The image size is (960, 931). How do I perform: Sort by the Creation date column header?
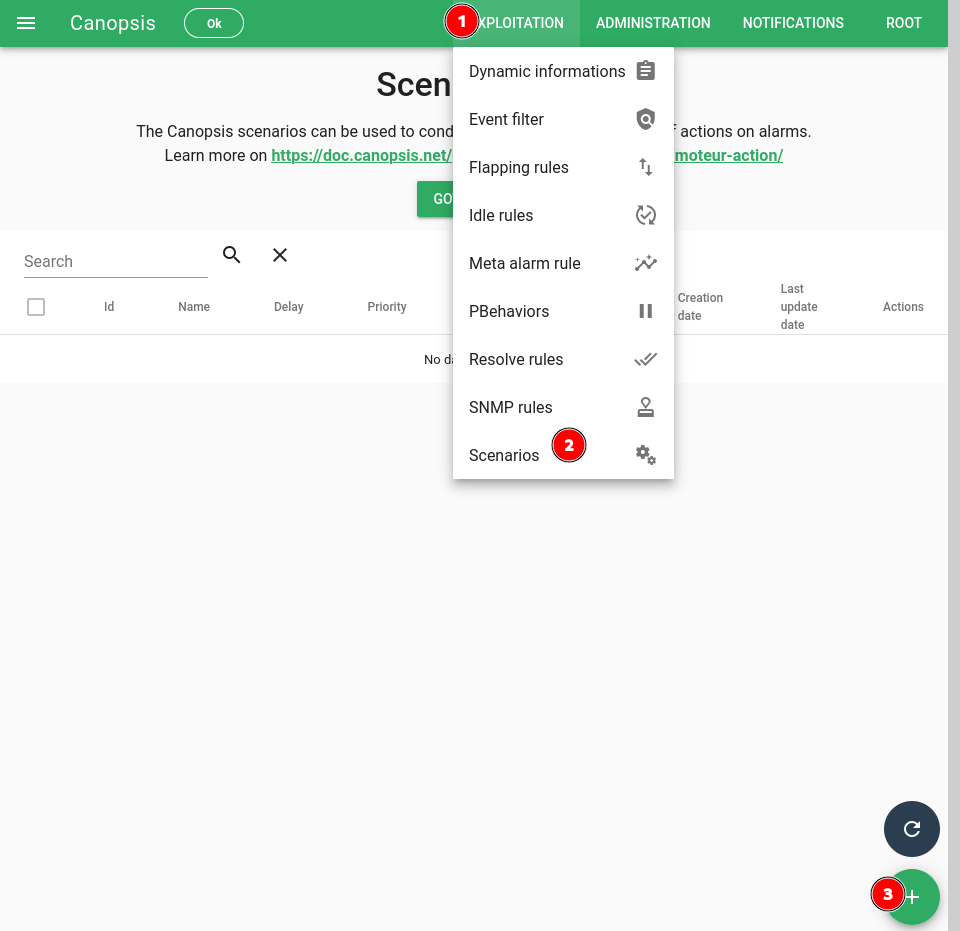[700, 307]
